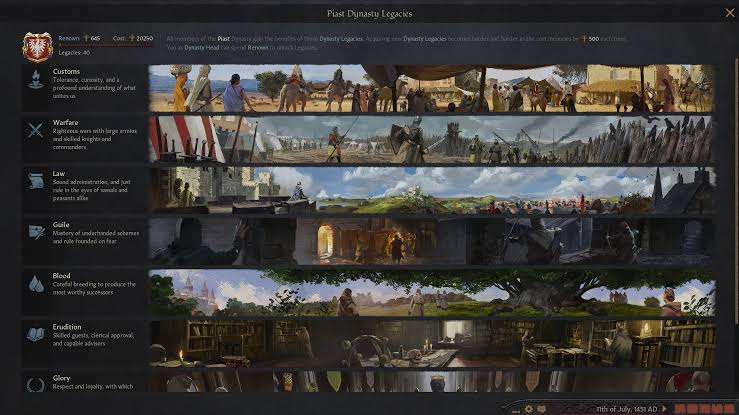Select the Glory legacy track artwork
739x415 pixels.
pos(431,382)
